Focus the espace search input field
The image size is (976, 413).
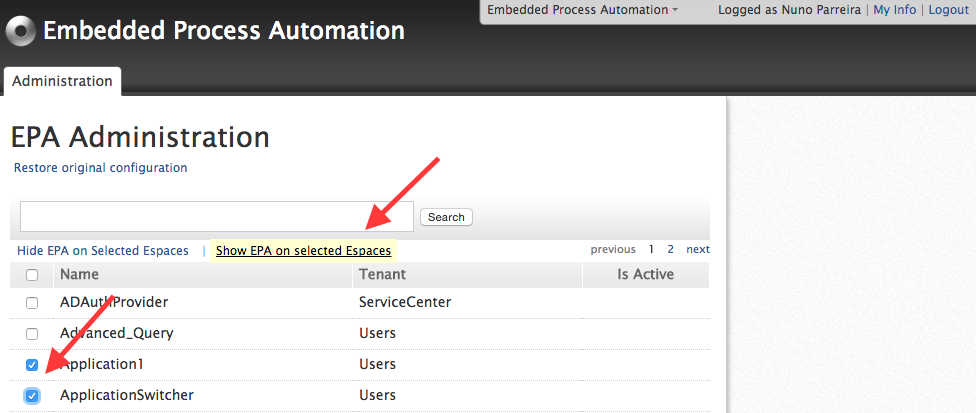coord(217,216)
